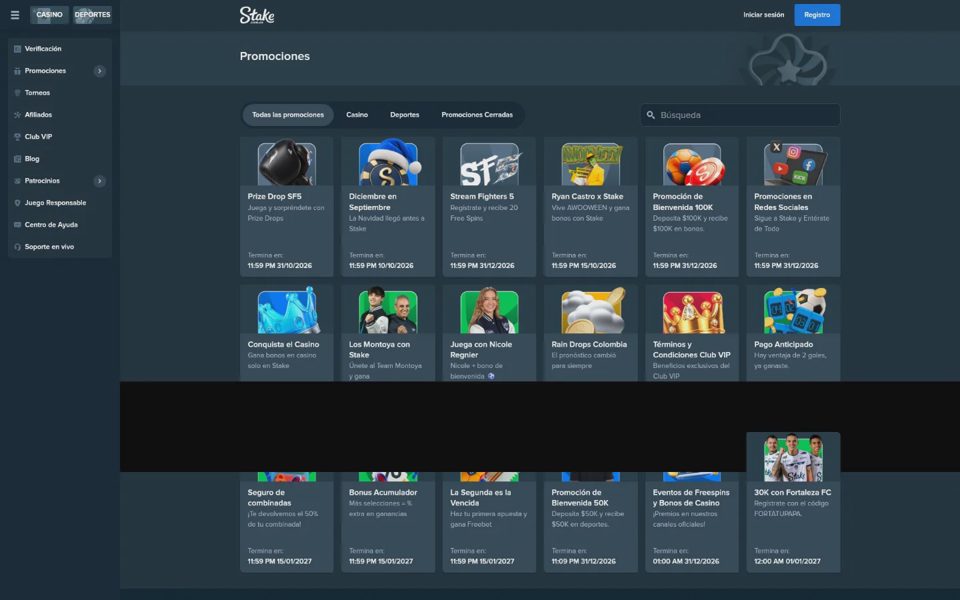Click the Centro de Ayuda icon
This screenshot has width=960, height=600.
pyautogui.click(x=17, y=225)
